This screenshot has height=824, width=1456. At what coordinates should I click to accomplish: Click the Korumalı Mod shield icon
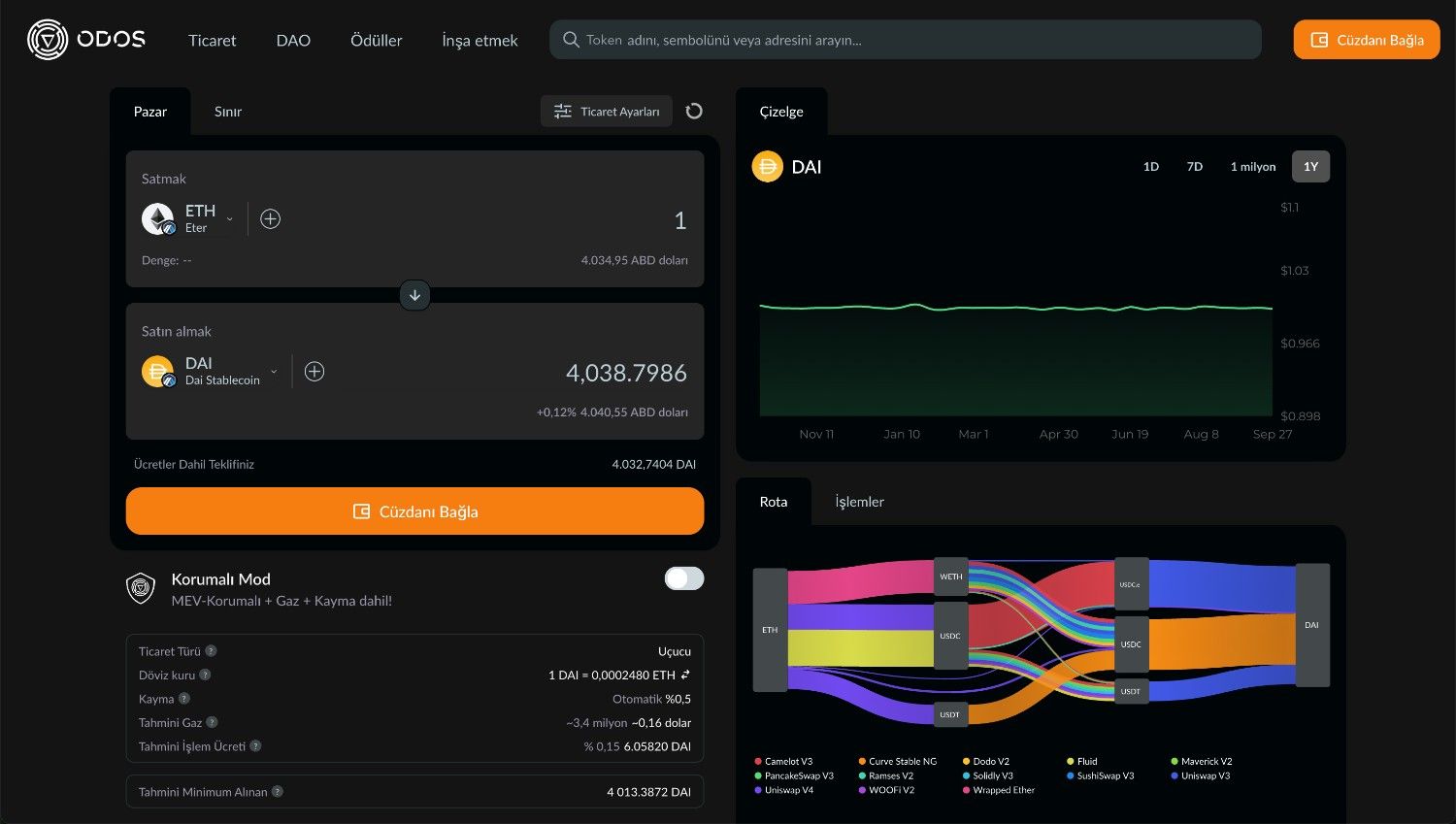[142, 588]
